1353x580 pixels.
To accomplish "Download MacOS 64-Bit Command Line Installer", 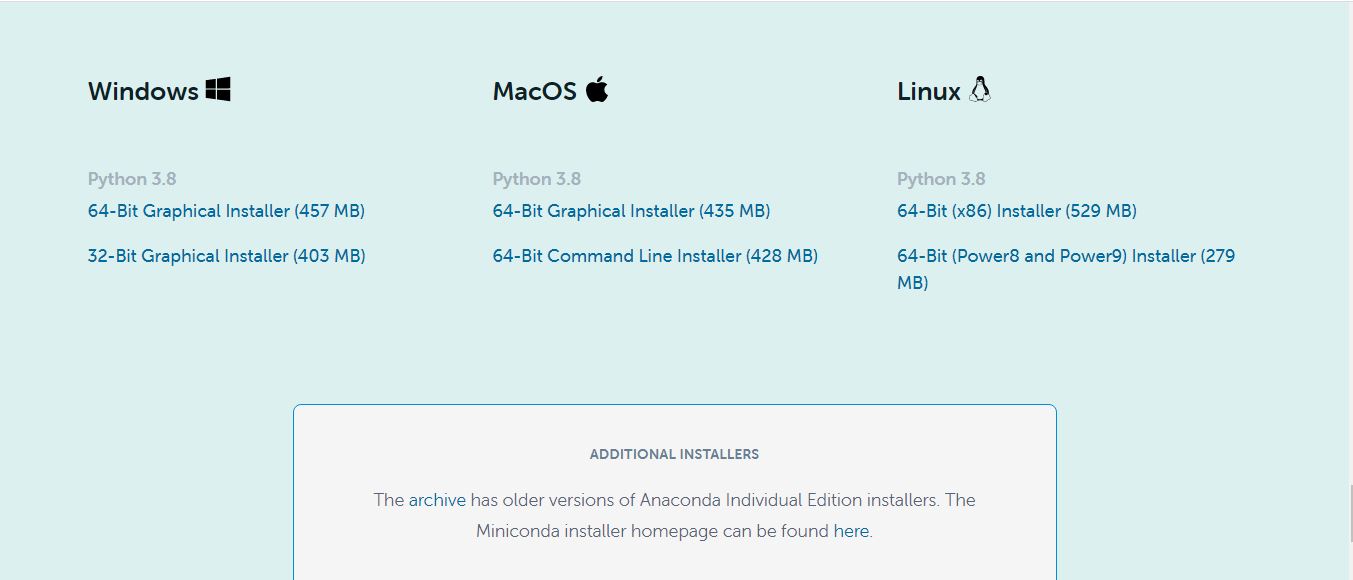I will [x=655, y=256].
